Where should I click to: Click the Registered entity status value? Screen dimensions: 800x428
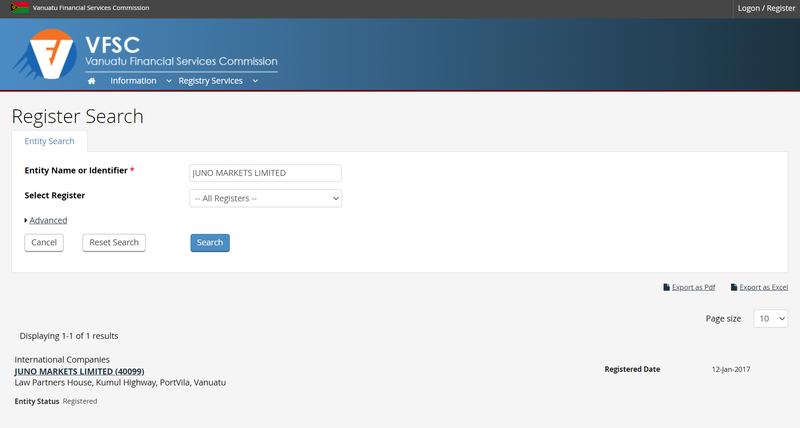pos(80,401)
